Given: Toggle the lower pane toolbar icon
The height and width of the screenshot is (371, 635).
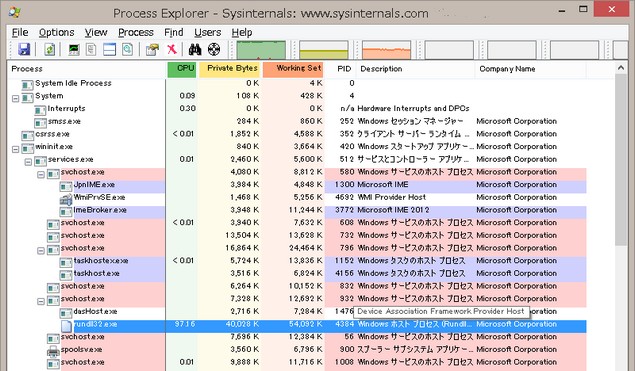Looking at the screenshot, I should coord(109,49).
